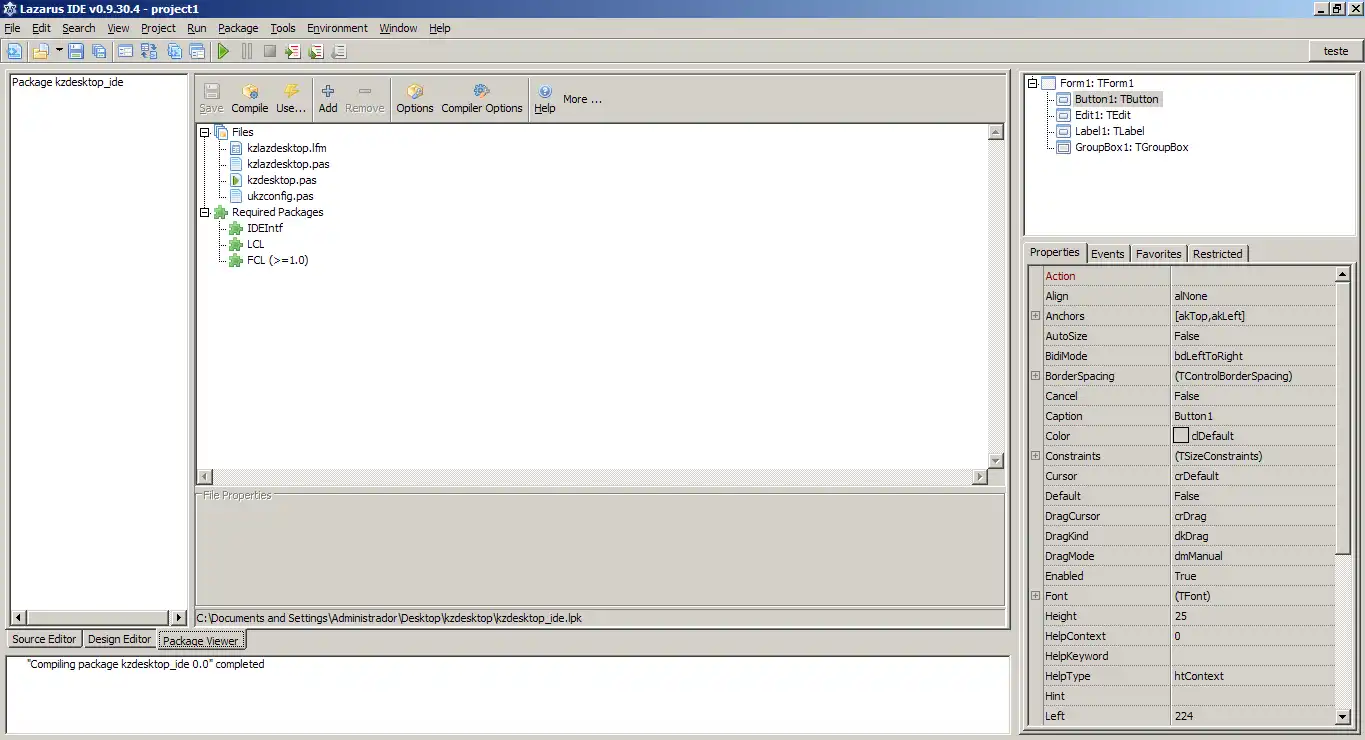
Task: Click the blue floppy Save icon in the main toolbar
Action: click(76, 51)
